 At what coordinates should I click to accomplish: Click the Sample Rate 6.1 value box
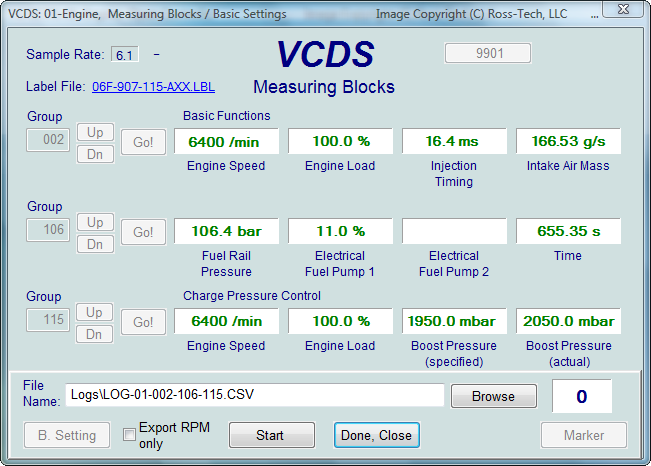click(125, 55)
